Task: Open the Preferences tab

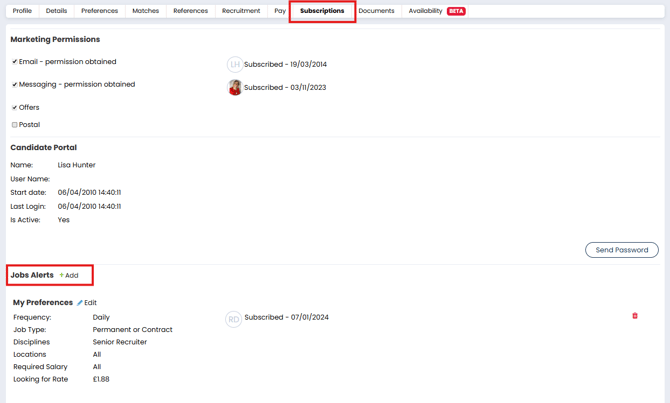Action: (x=100, y=11)
